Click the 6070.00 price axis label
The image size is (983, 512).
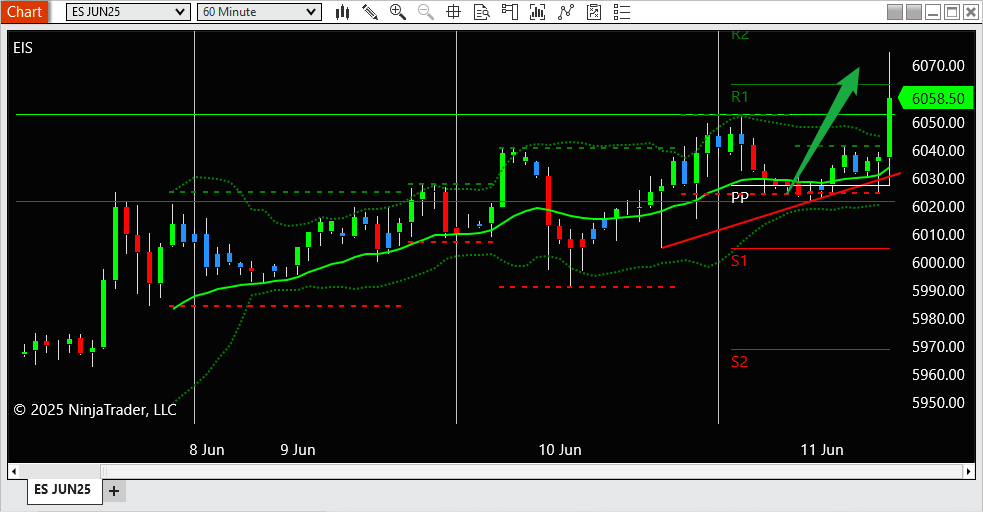click(938, 66)
